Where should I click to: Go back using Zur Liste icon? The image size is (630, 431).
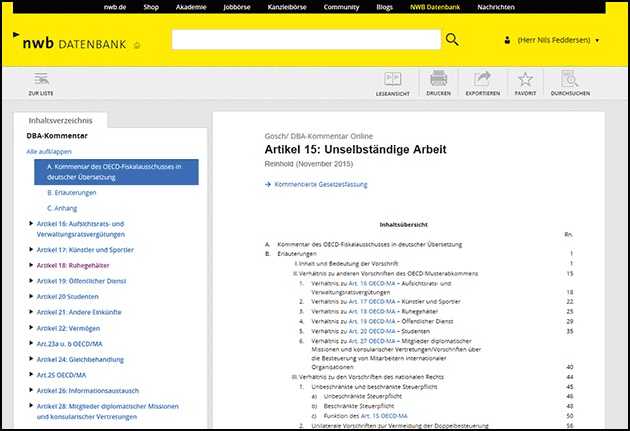pos(41,81)
